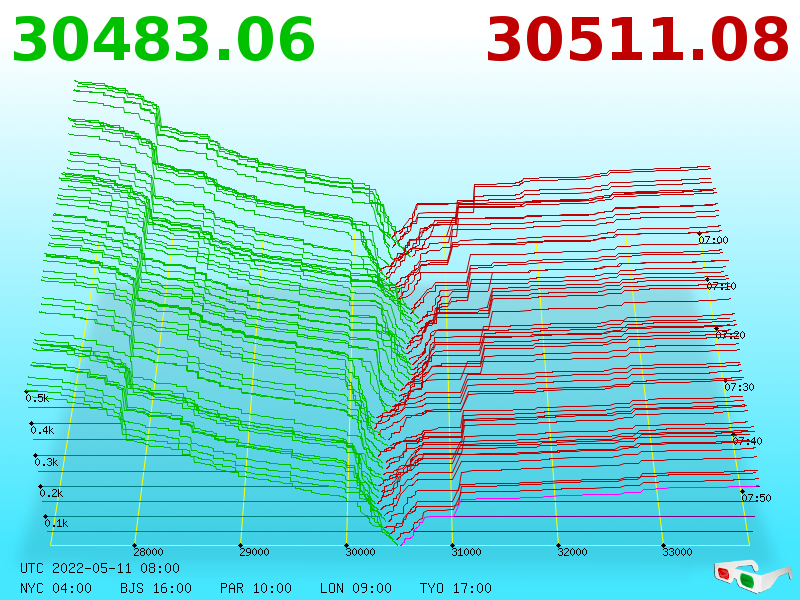Click the 0.2k depth axis label
Viewport: 800px width, 600px height.
pyautogui.click(x=51, y=493)
